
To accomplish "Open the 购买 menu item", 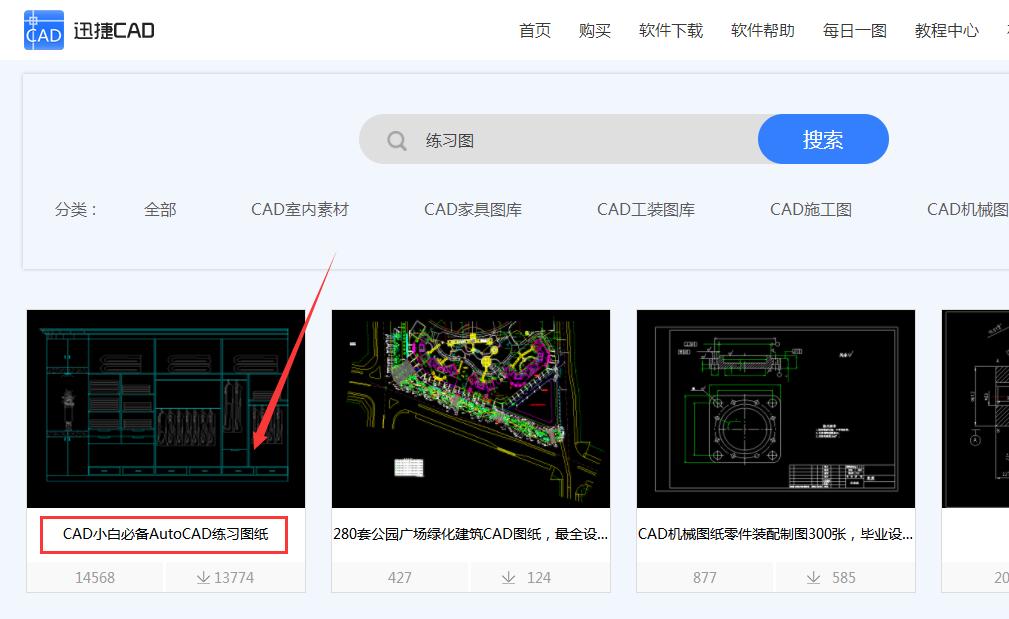I will coord(594,30).
